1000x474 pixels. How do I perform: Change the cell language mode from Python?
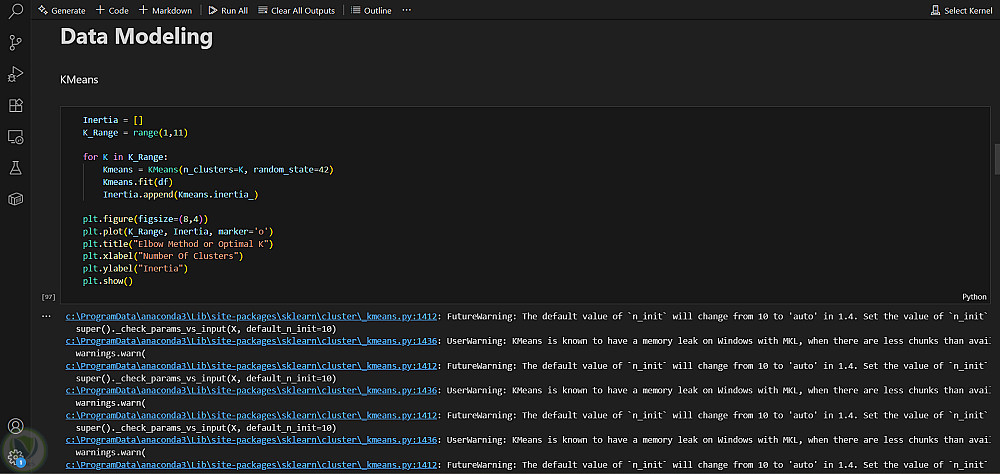[x=974, y=297]
